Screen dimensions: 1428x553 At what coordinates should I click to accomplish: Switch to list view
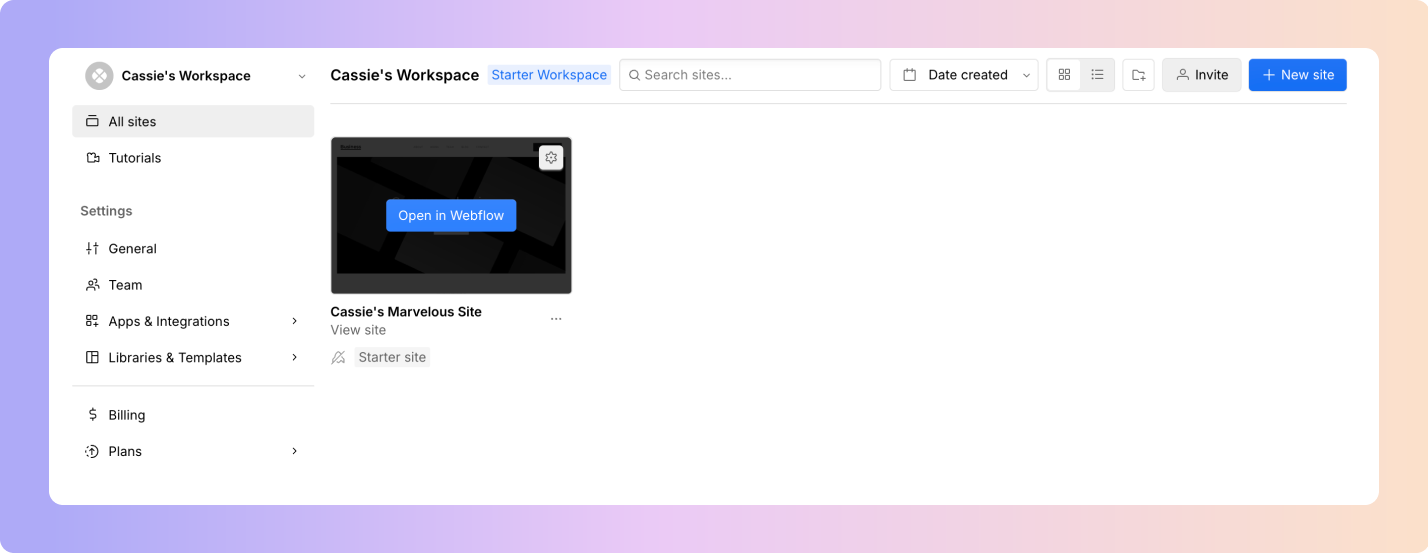[x=1097, y=75]
